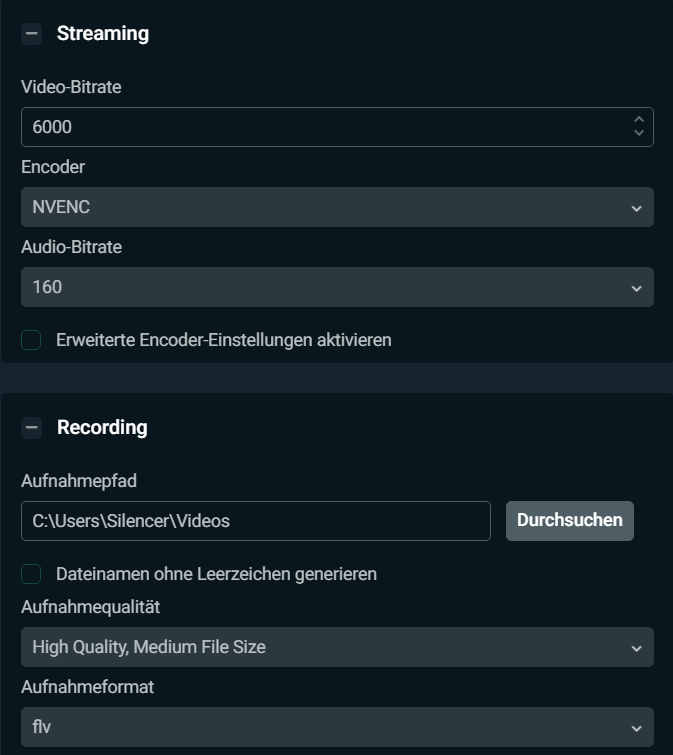Click the chevron icon in Aufnahmequalität field
Viewport: 673px width, 755px height.
click(x=636, y=648)
